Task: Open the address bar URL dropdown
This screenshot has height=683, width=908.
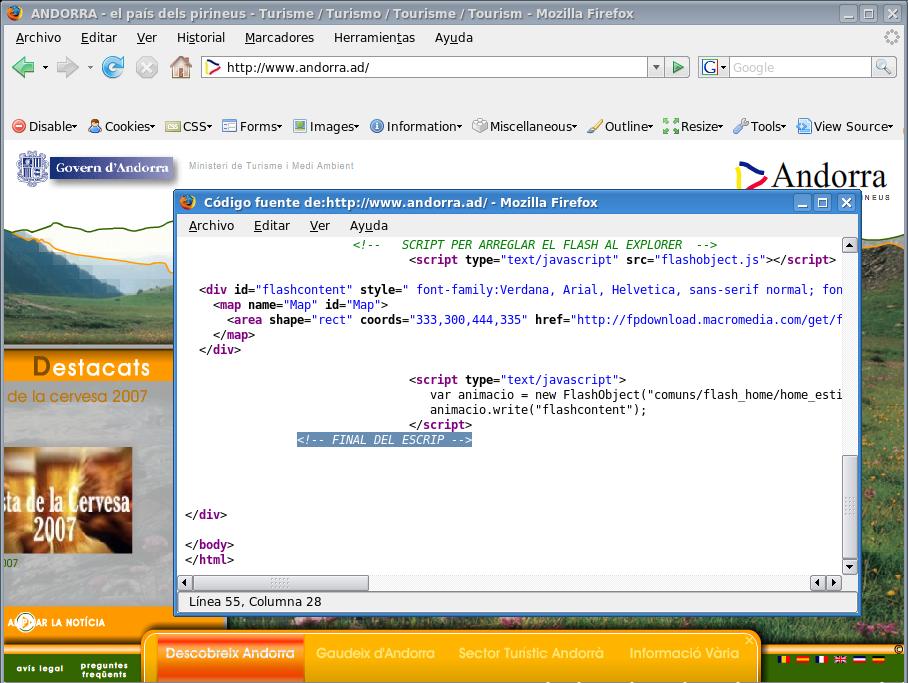Action: pyautogui.click(x=656, y=67)
